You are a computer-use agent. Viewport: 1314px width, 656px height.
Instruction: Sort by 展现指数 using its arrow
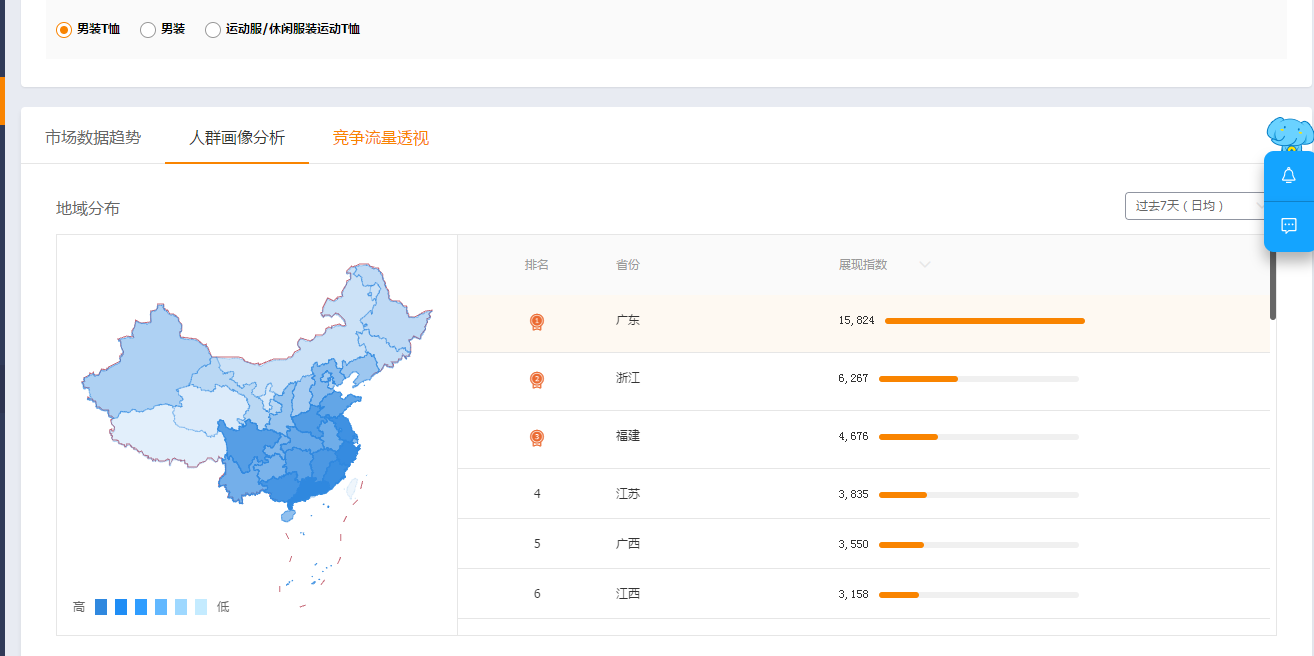[925, 265]
